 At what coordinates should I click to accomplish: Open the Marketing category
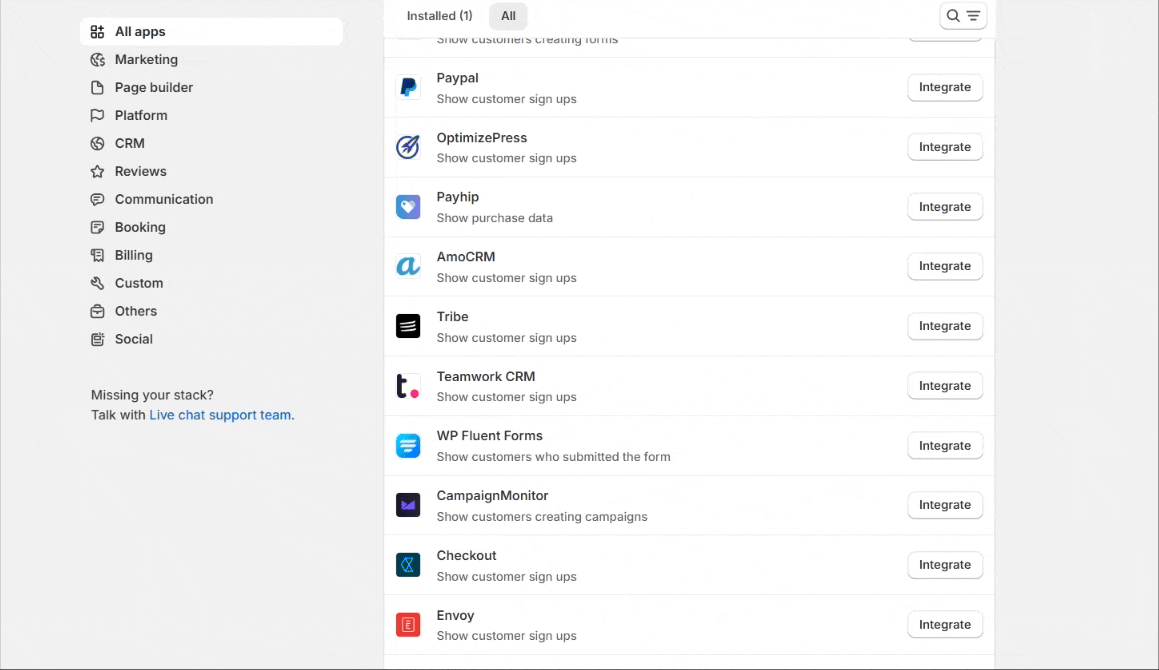click(146, 60)
